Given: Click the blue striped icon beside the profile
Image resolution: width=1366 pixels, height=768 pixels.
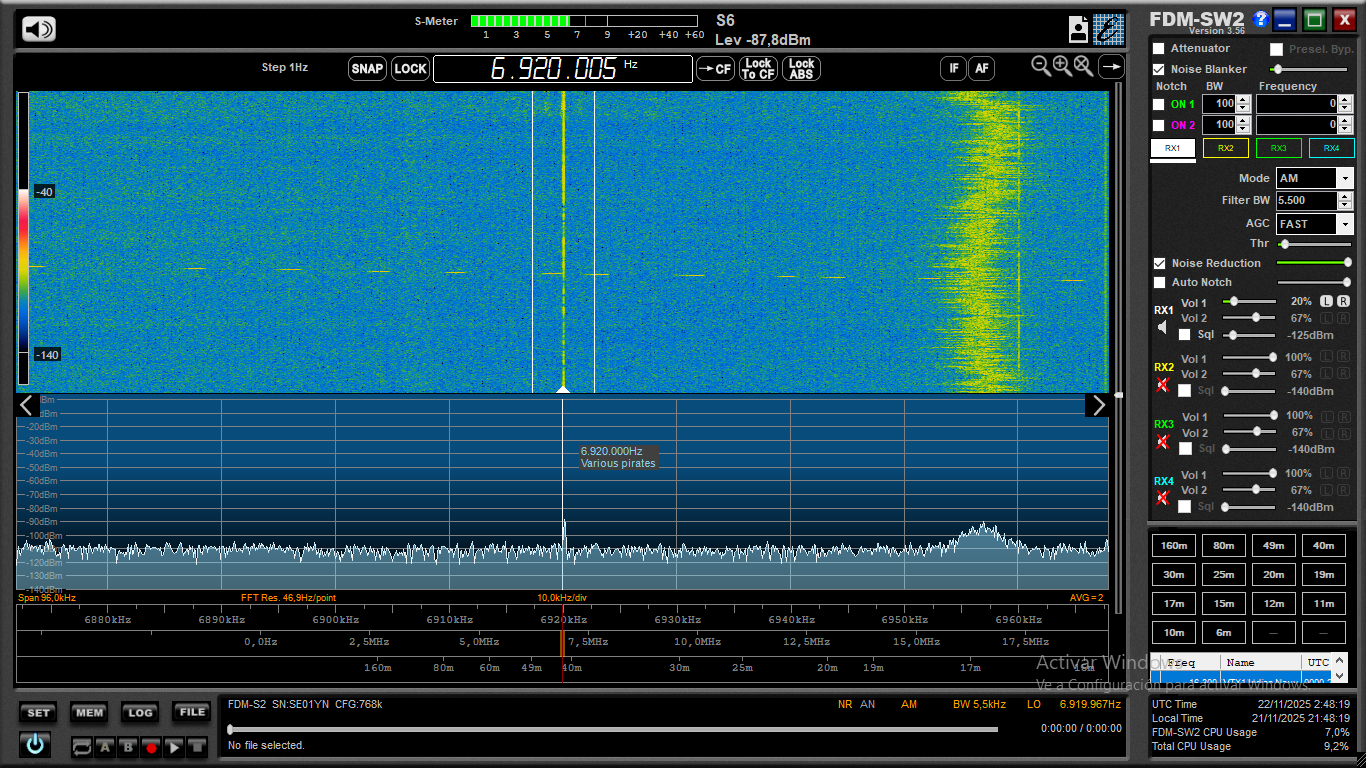Looking at the screenshot, I should click(x=1108, y=29).
